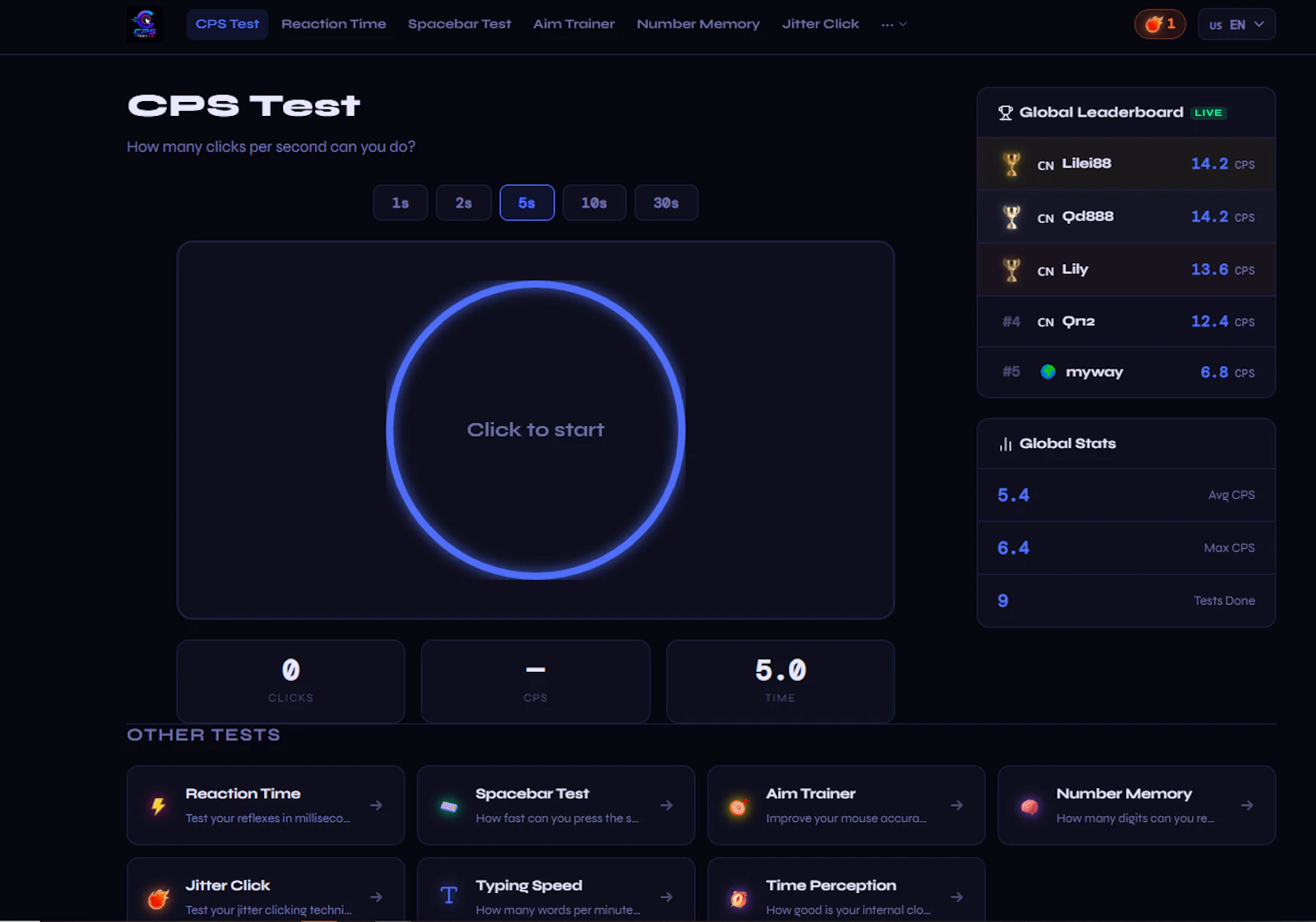The image size is (1316, 922).
Task: Click the arrow on Time Perception card
Action: (957, 897)
